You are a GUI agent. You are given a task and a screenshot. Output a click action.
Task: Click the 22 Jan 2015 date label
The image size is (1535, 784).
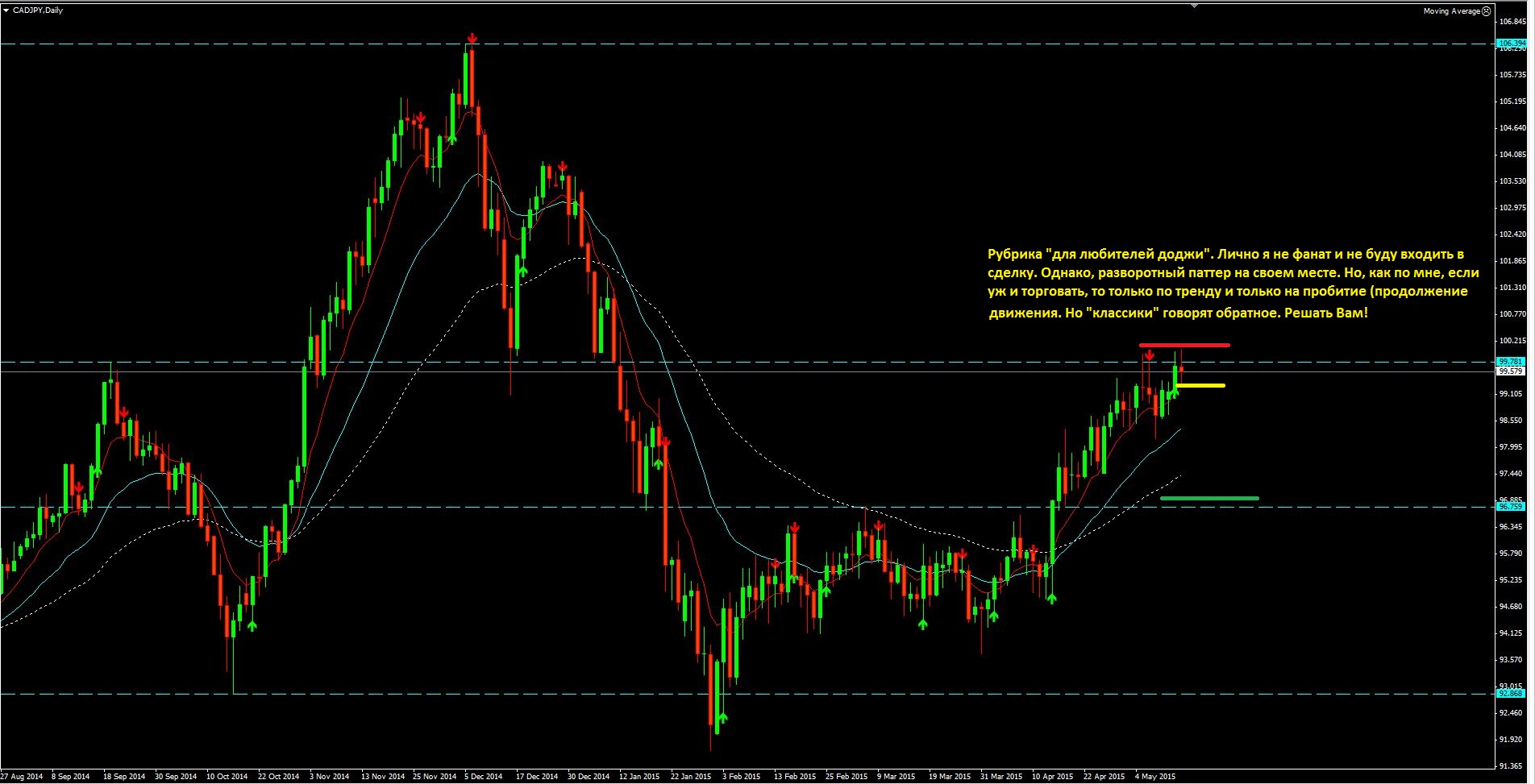tap(691, 777)
